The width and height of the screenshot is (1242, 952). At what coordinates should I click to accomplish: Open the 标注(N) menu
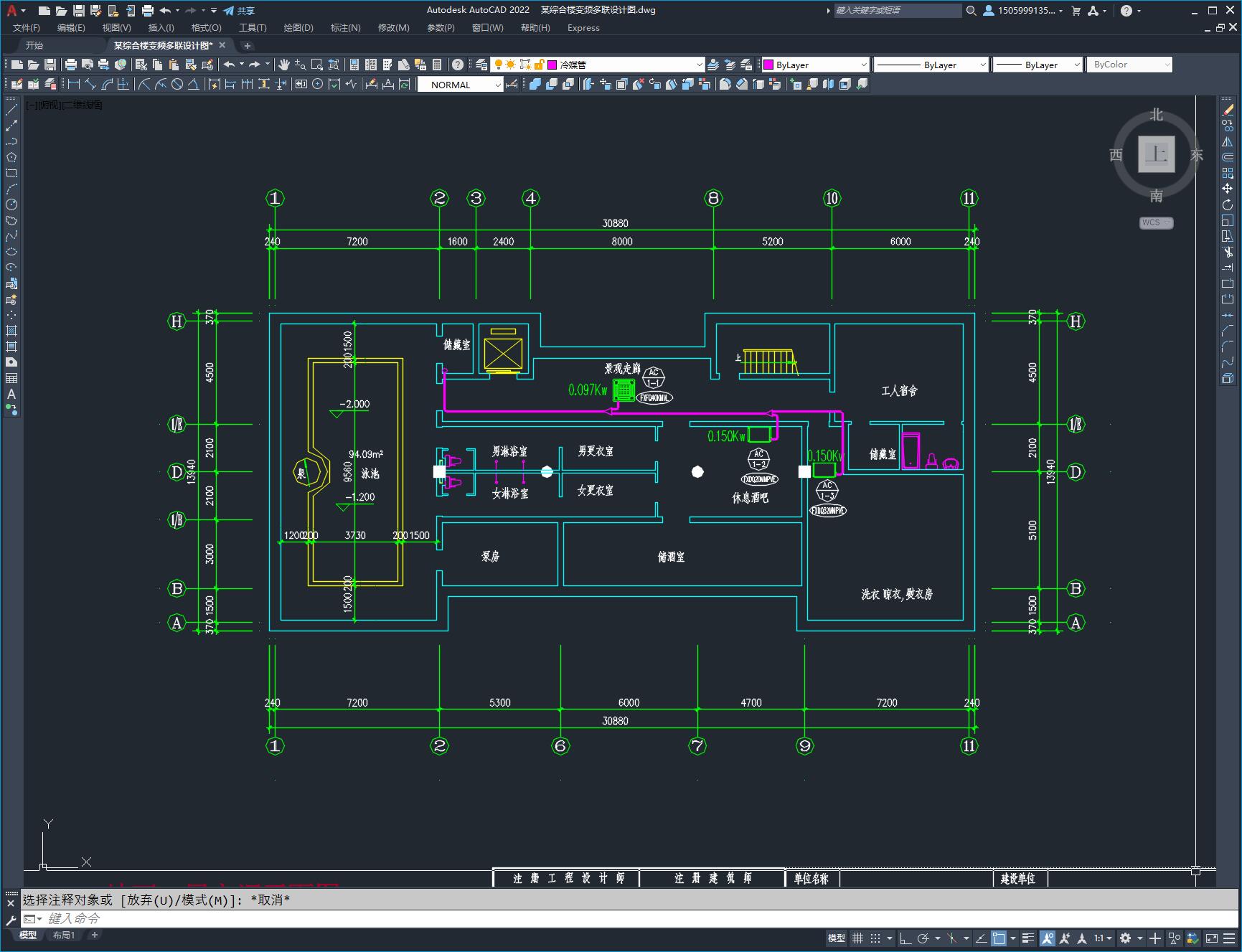345,28
